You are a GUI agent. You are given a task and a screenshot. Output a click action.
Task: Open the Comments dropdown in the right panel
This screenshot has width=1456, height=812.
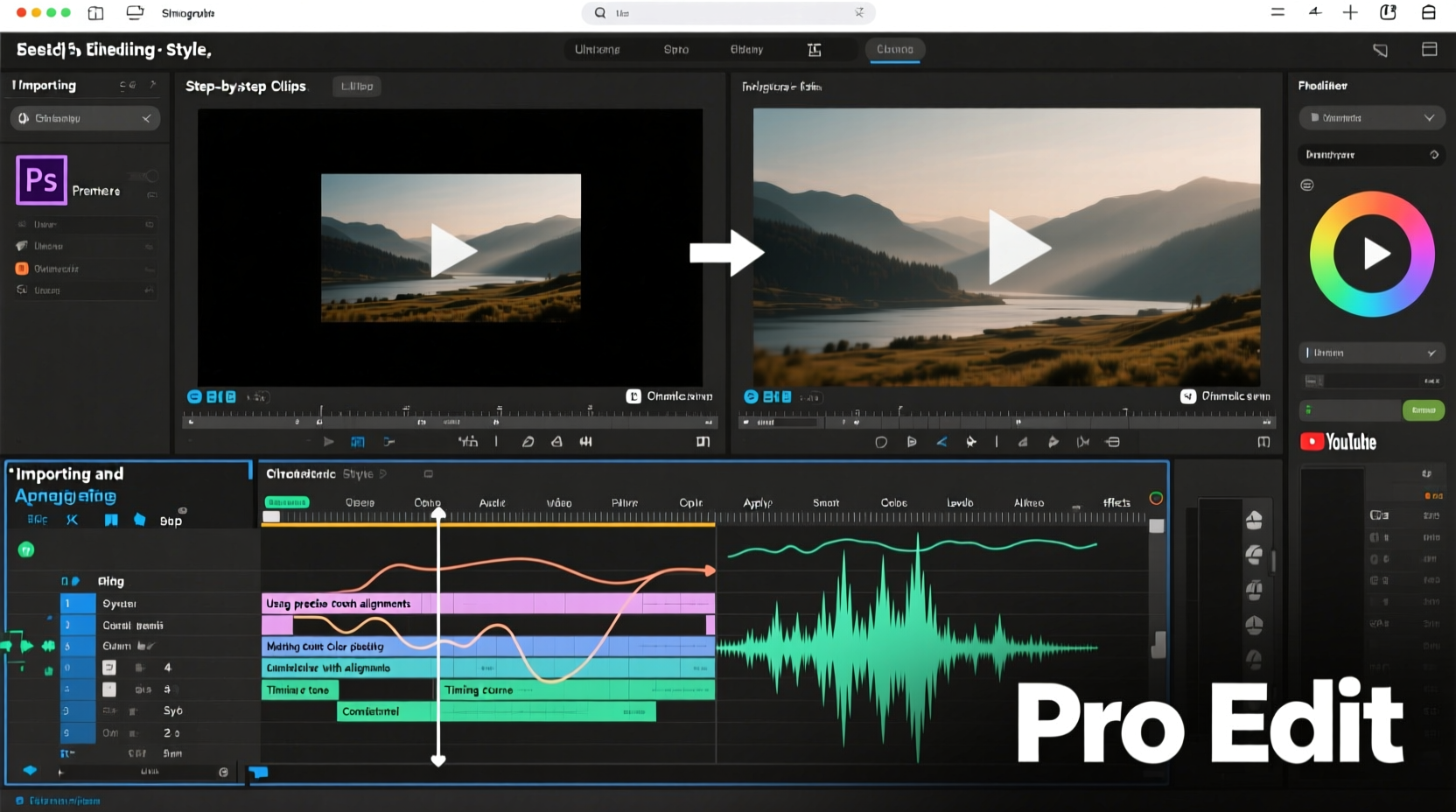point(1371,117)
